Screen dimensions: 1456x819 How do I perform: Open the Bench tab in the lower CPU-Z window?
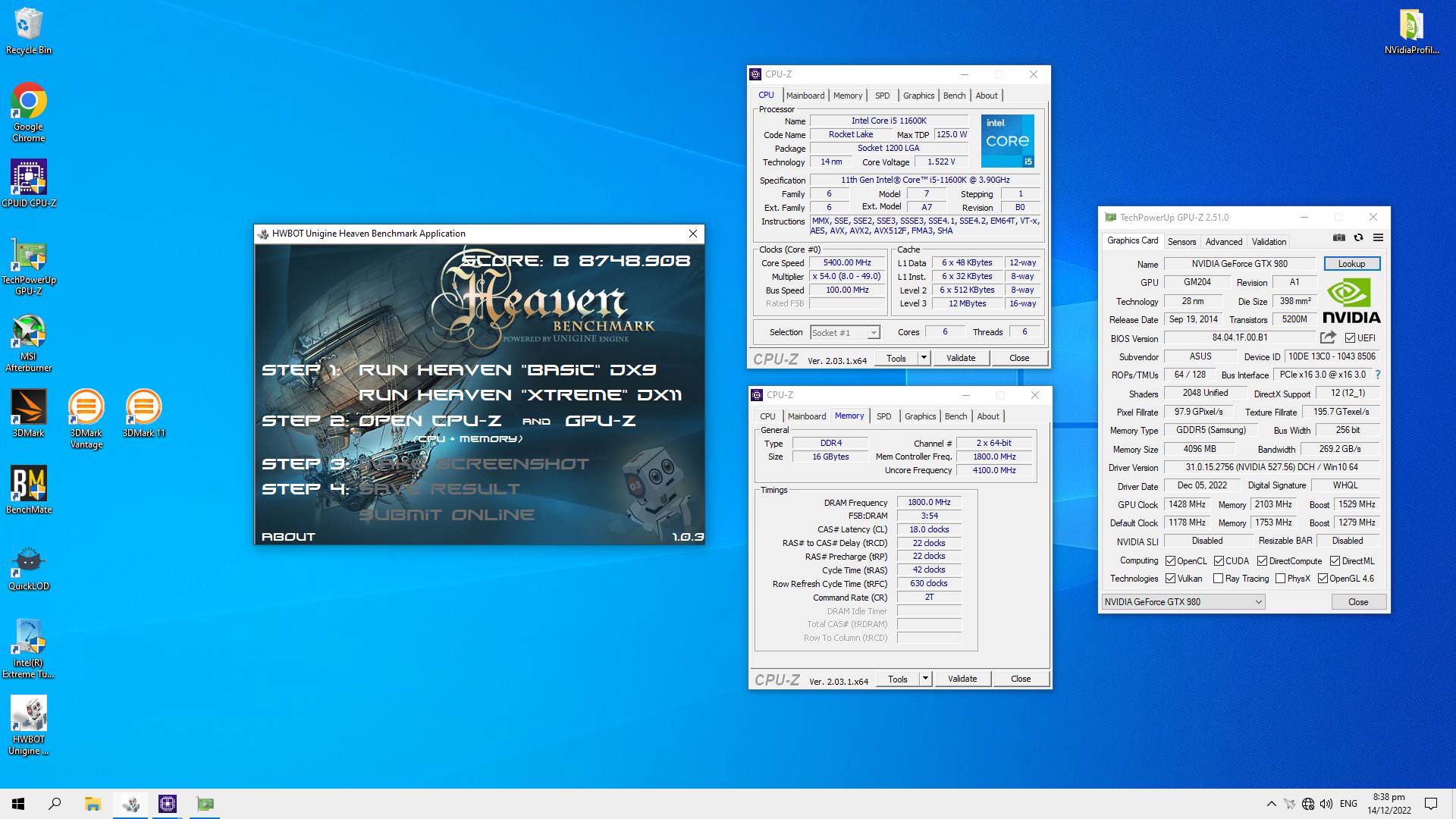pyautogui.click(x=955, y=416)
